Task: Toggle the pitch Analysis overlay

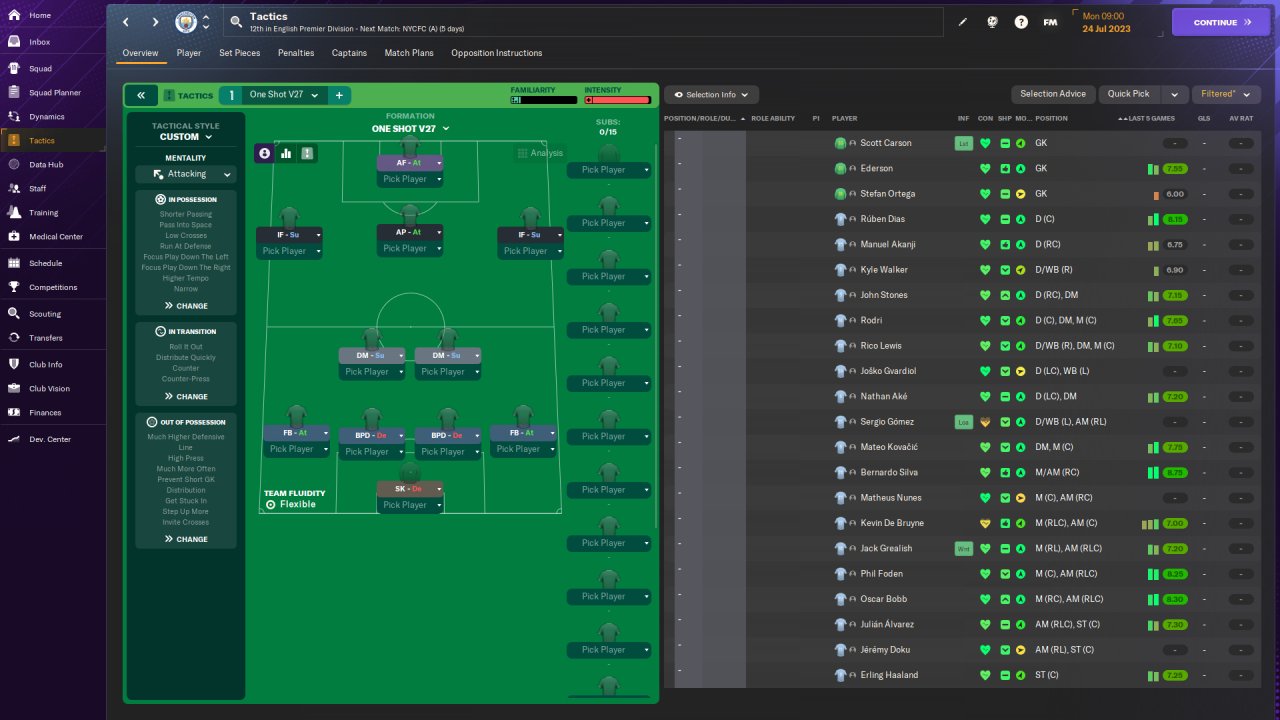Action: [x=540, y=153]
